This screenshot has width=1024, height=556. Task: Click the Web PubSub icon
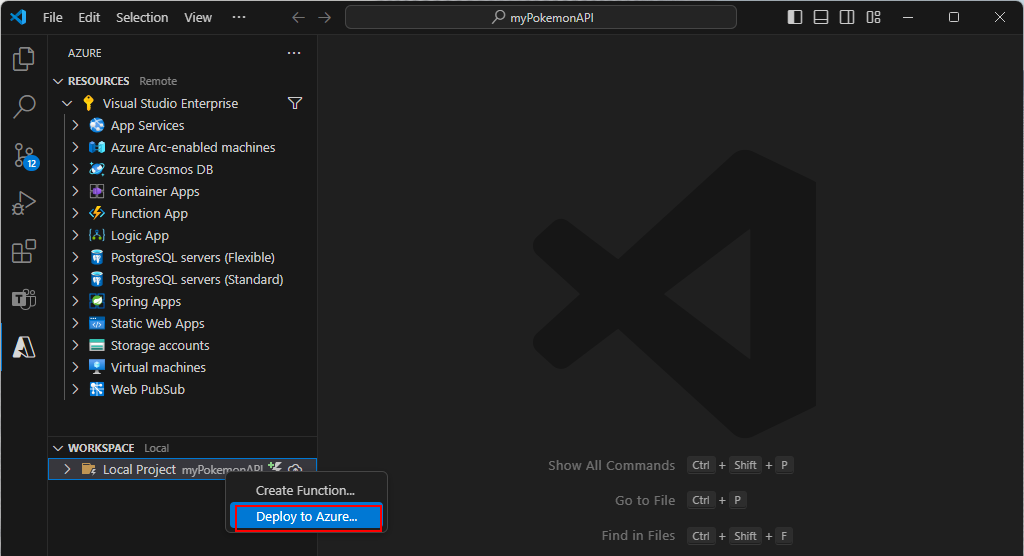point(97,389)
